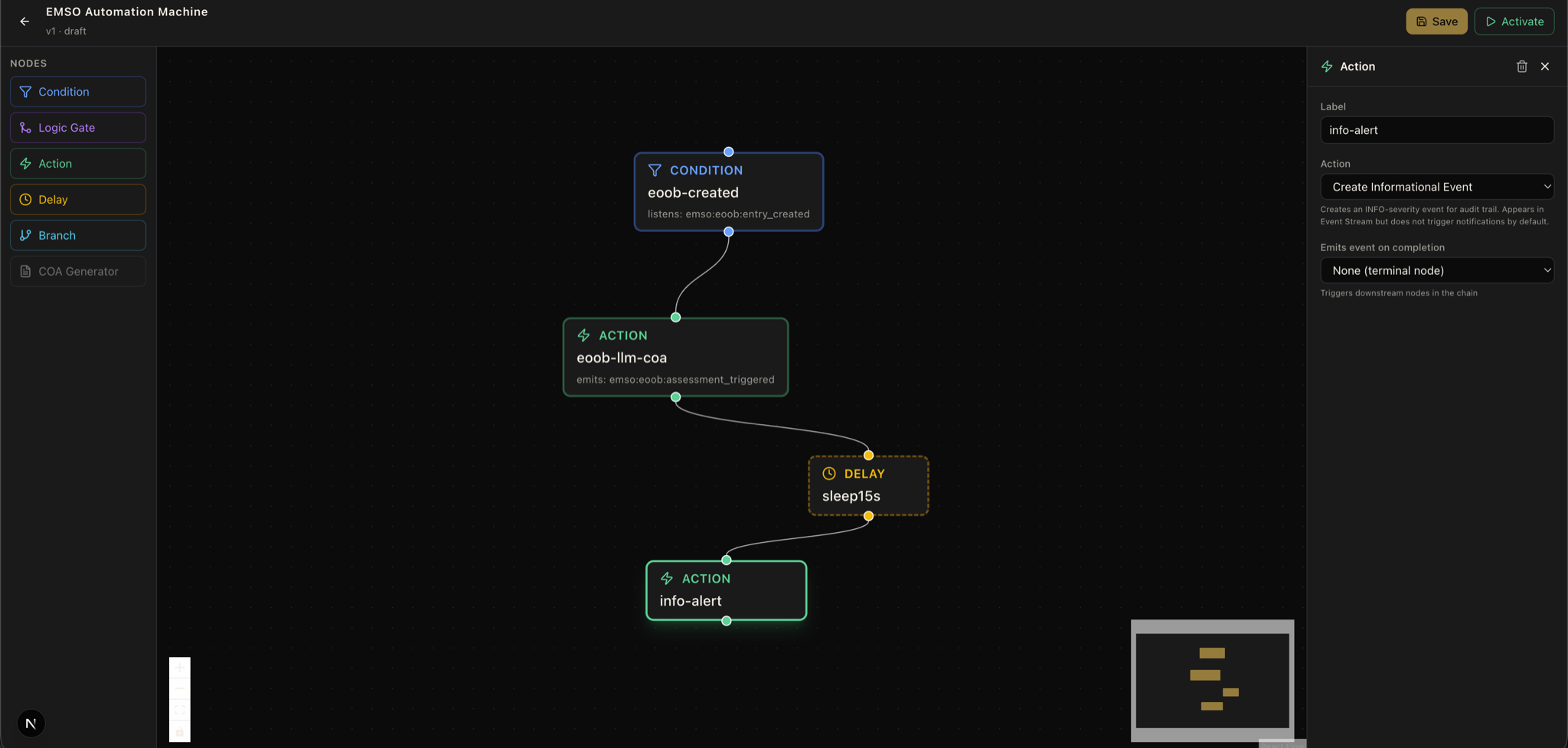Click the round N logo button
Viewport: 1568px width, 748px height.
click(x=31, y=724)
